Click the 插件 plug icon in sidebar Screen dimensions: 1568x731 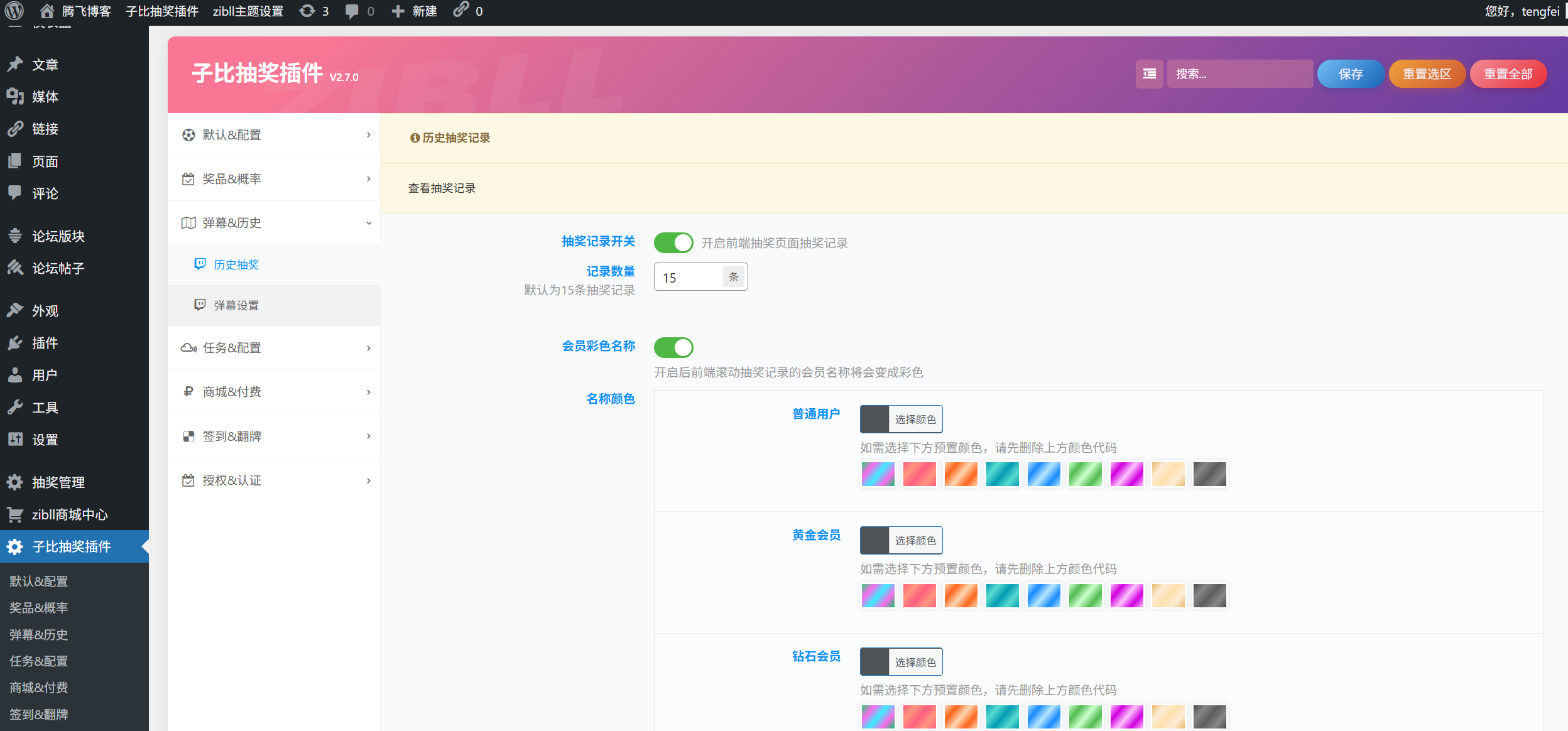(15, 343)
